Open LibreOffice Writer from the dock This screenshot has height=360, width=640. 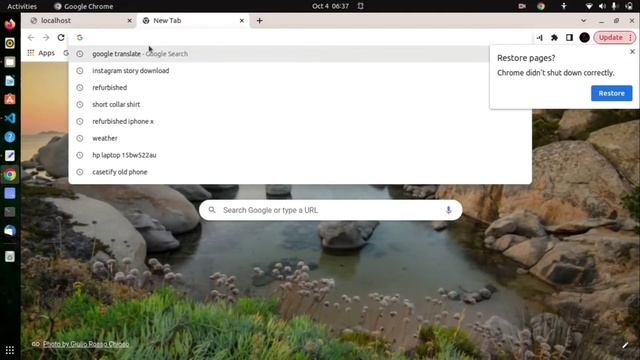point(10,81)
